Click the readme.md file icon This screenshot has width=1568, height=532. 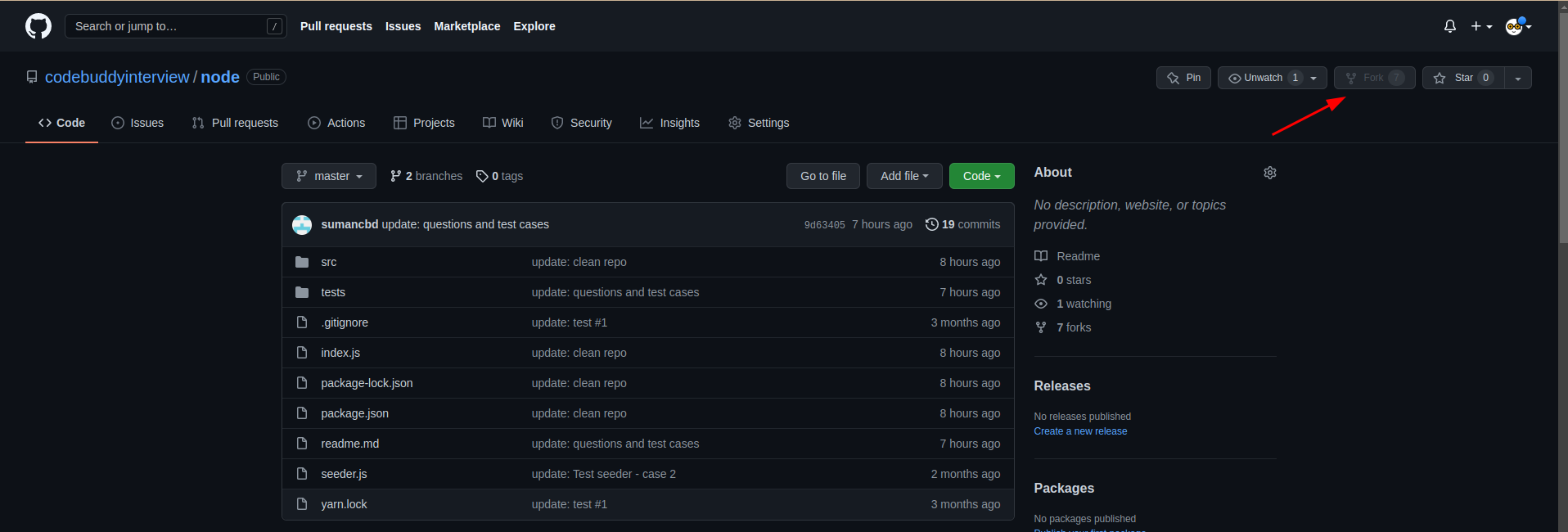coord(302,444)
